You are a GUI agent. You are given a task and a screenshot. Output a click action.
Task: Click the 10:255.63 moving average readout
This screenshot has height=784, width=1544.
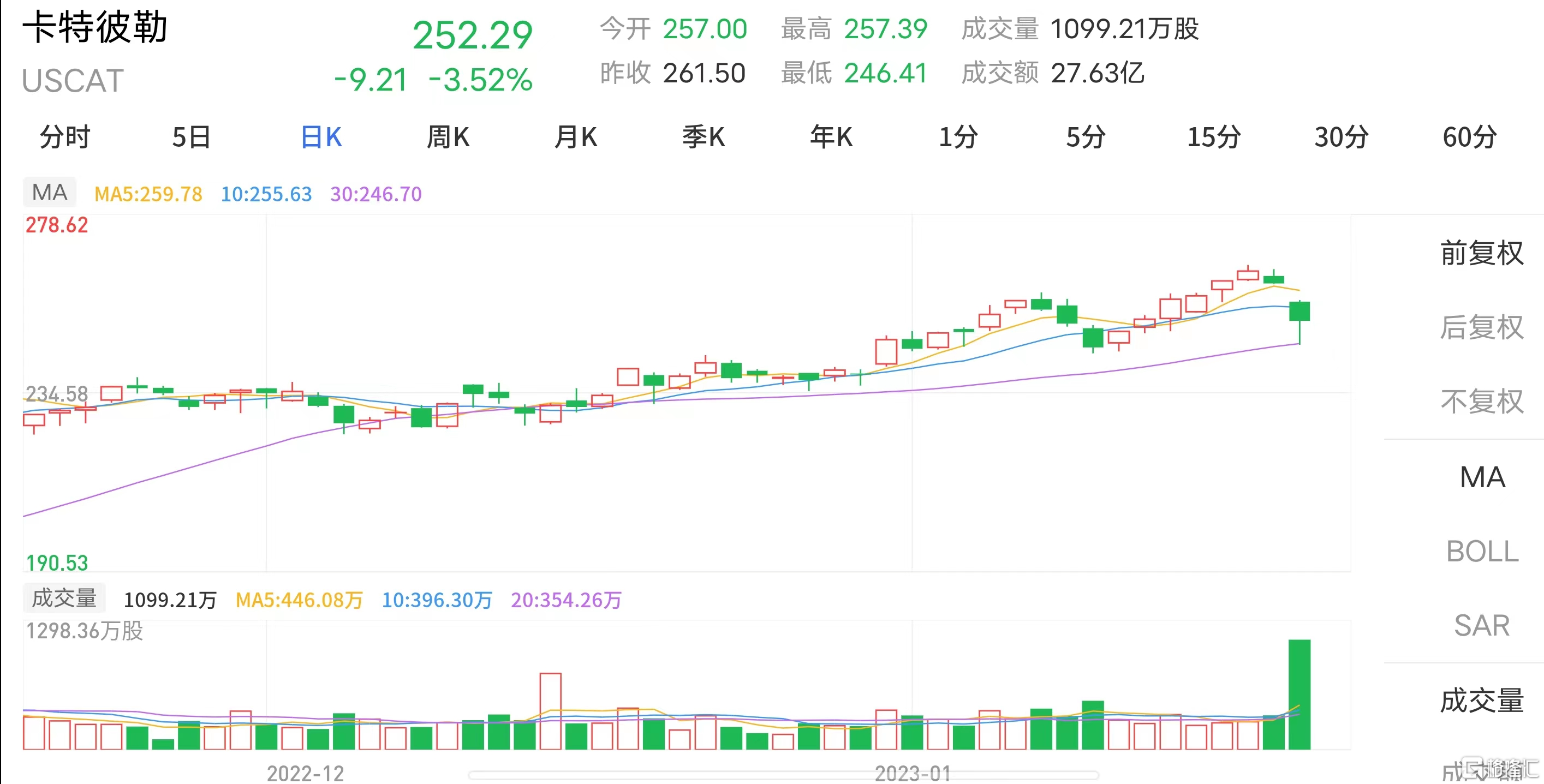pyautogui.click(x=266, y=194)
